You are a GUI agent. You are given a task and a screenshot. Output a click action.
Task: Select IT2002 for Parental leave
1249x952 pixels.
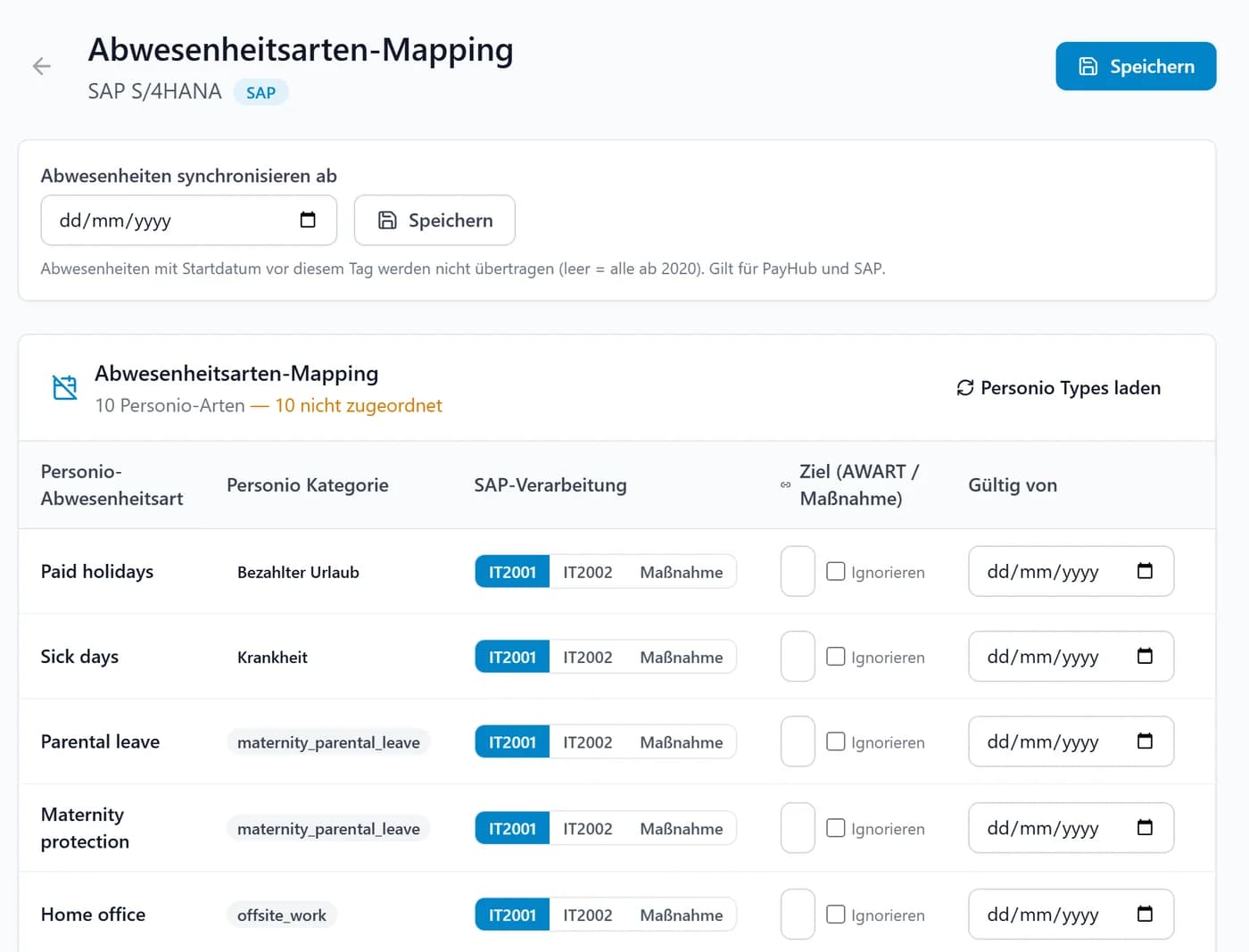[588, 741]
